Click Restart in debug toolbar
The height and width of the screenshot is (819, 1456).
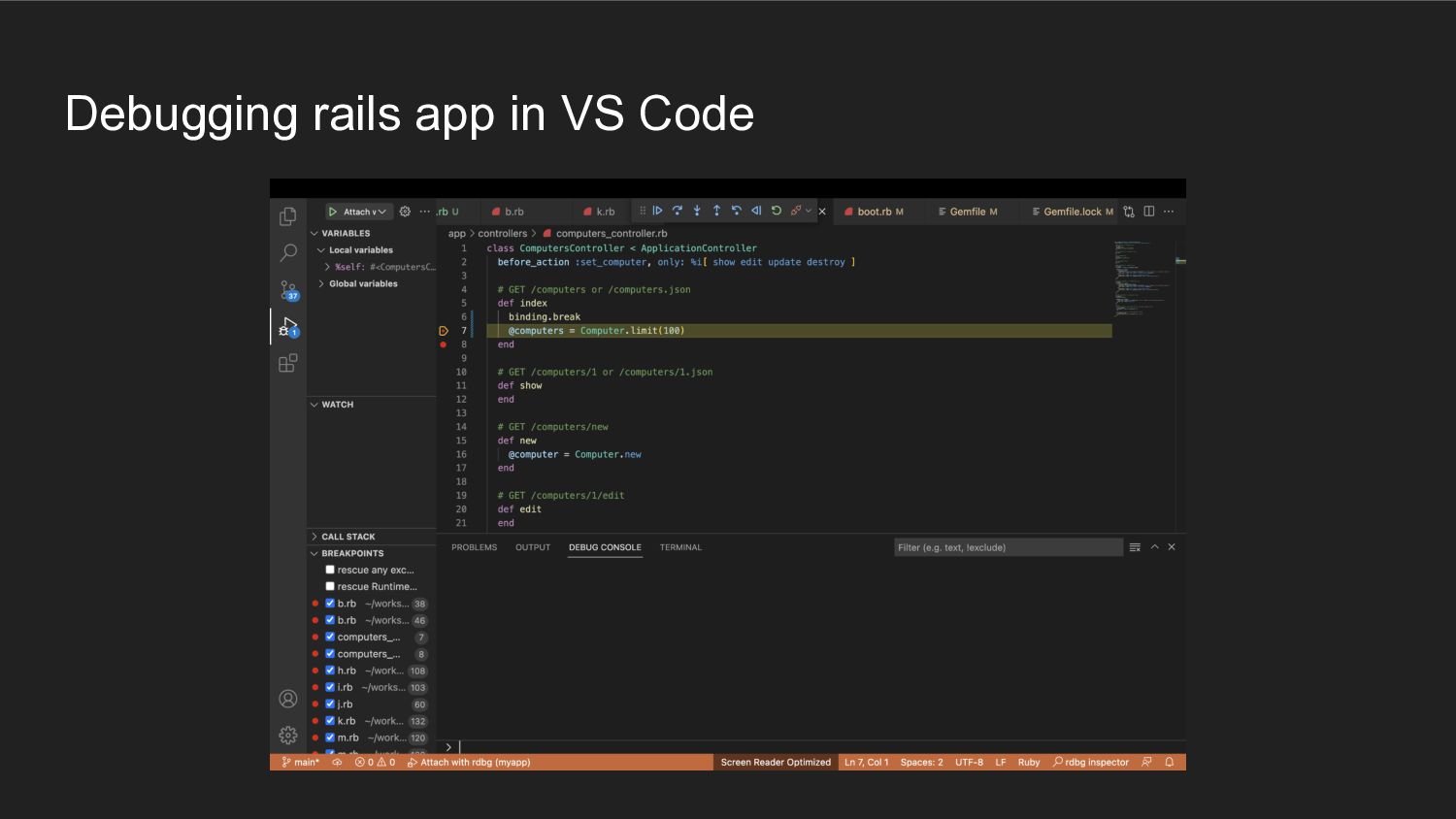coord(777,211)
